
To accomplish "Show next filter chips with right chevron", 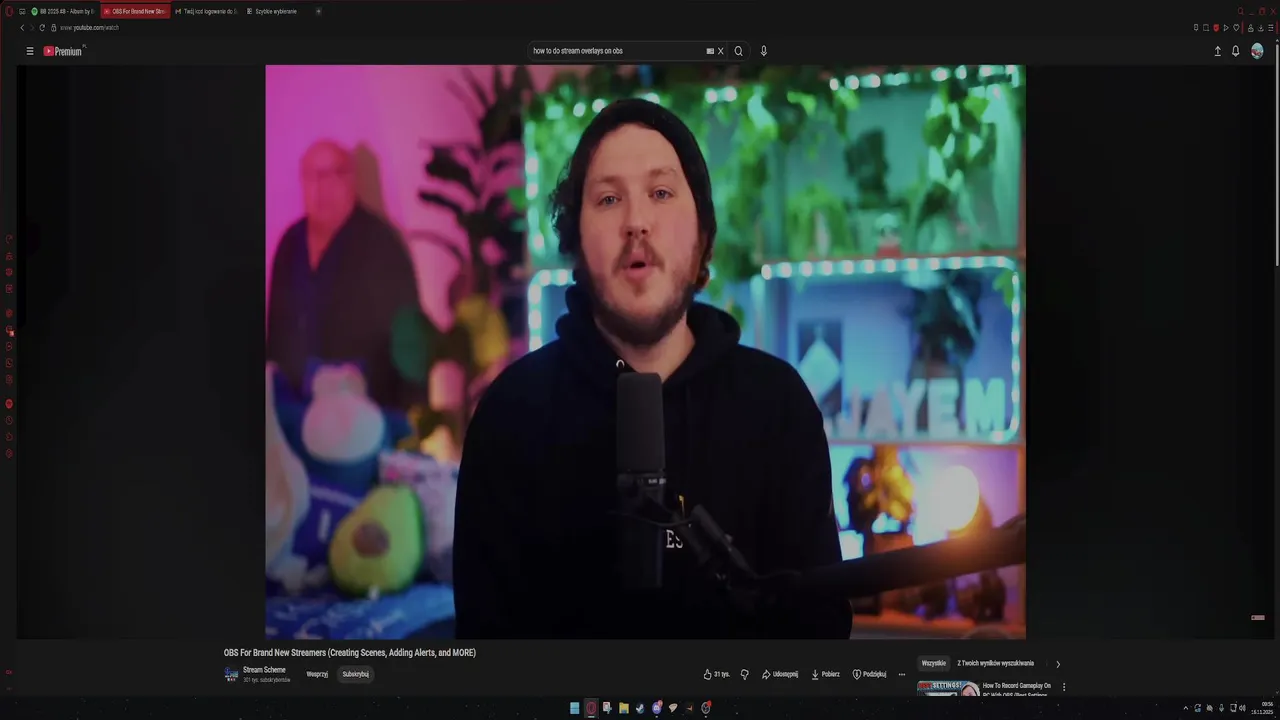I will click(x=1058, y=664).
